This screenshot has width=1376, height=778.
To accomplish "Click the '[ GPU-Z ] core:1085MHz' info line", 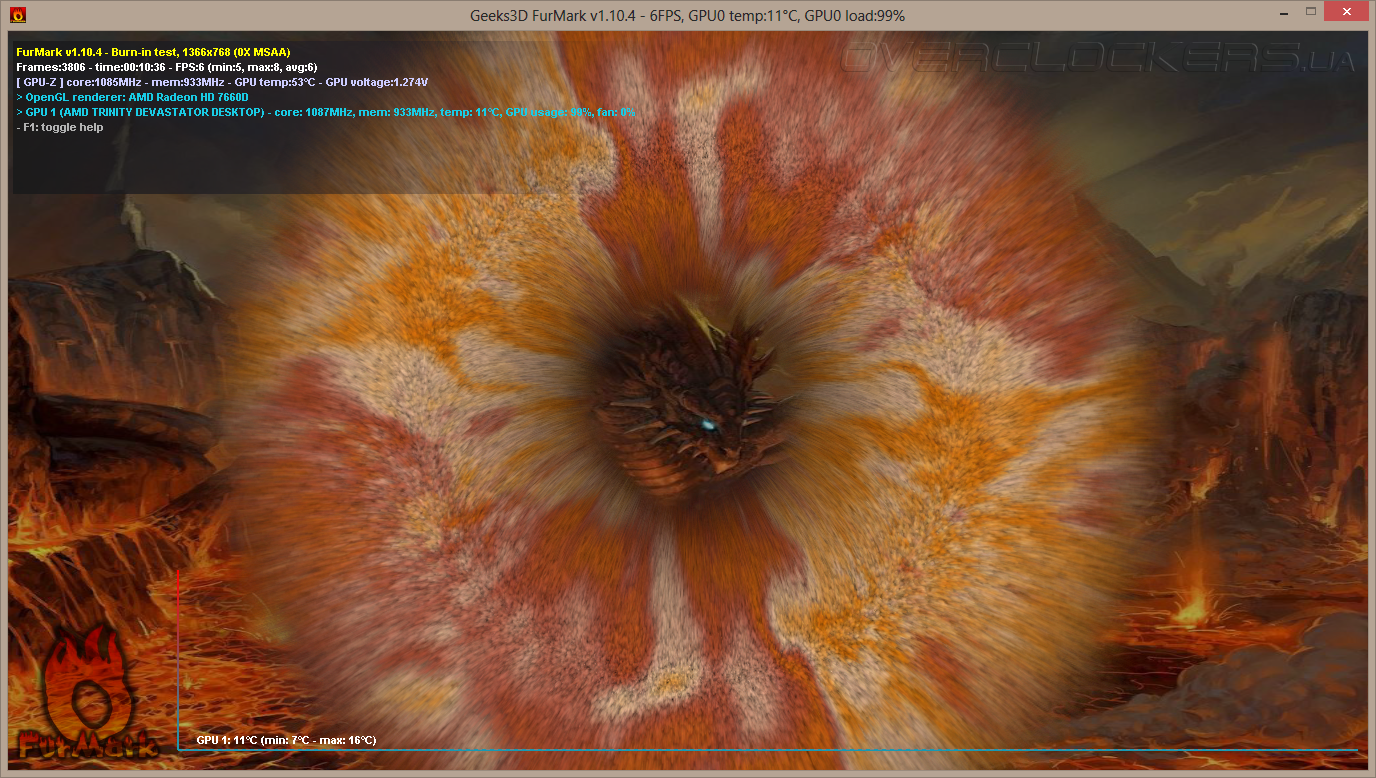I will pyautogui.click(x=222, y=82).
